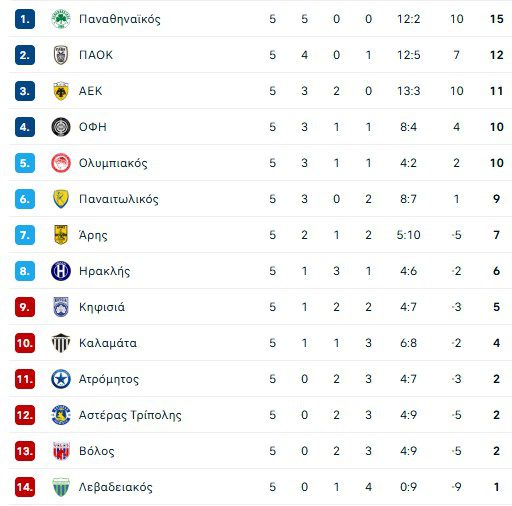Click the Παναθηναϊκός 15 points value
512x506 pixels.
[x=496, y=19]
